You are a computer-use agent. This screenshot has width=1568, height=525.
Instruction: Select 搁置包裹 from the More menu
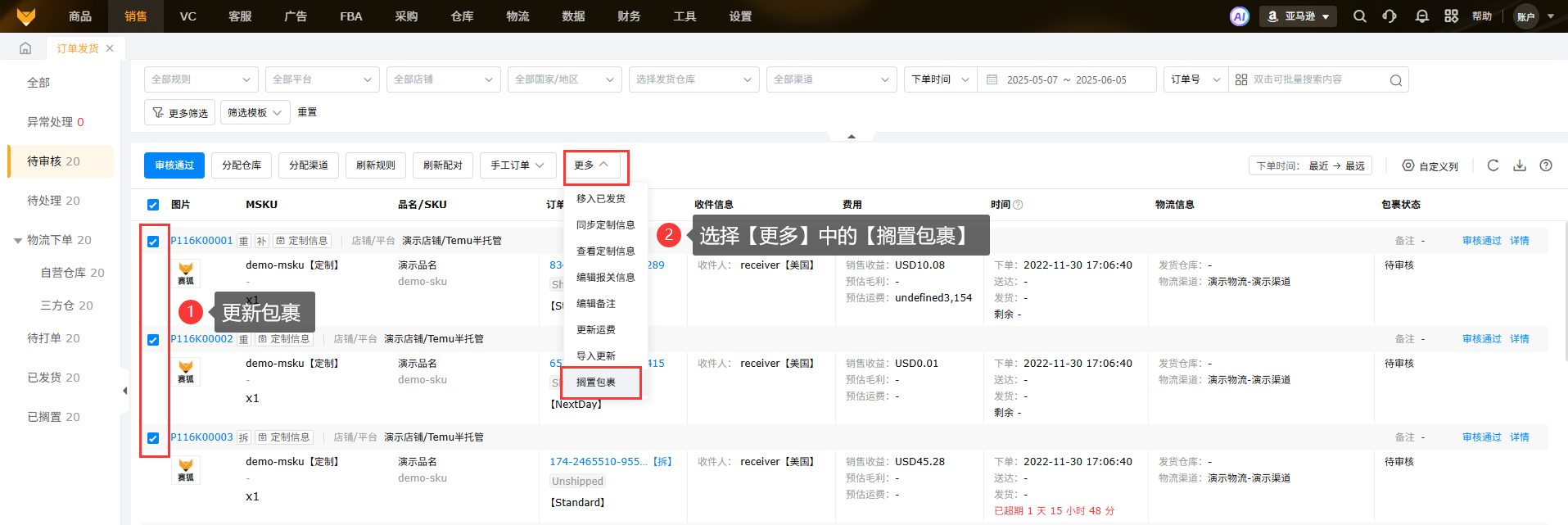[596, 382]
